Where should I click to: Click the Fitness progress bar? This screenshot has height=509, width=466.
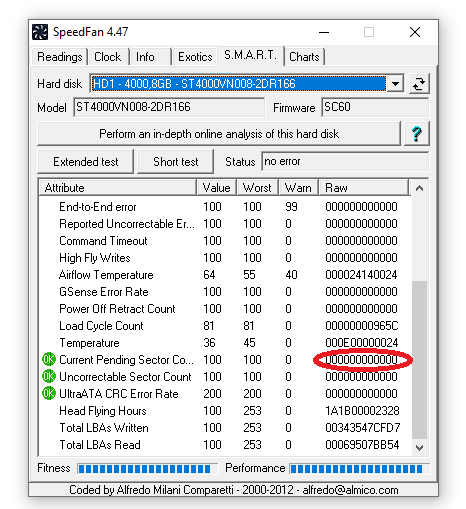tap(148, 469)
